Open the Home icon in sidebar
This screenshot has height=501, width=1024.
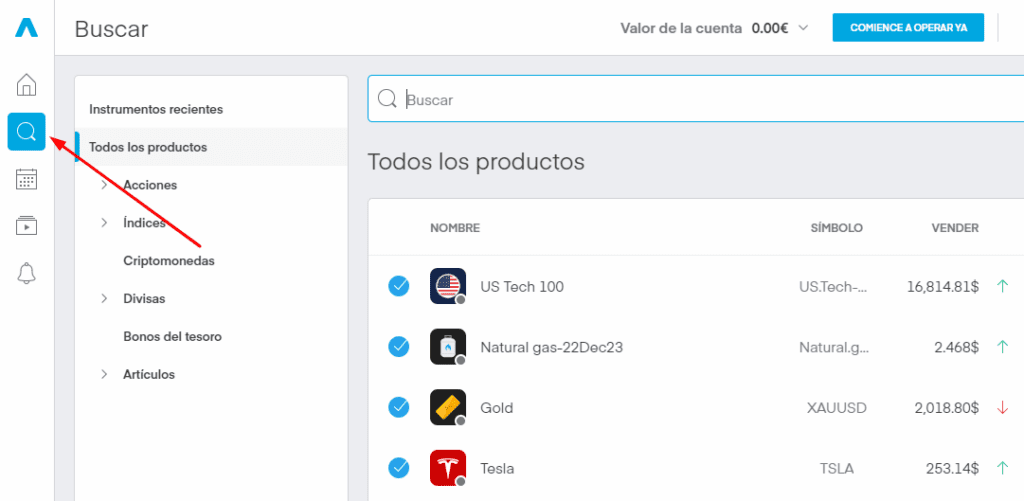tap(27, 84)
